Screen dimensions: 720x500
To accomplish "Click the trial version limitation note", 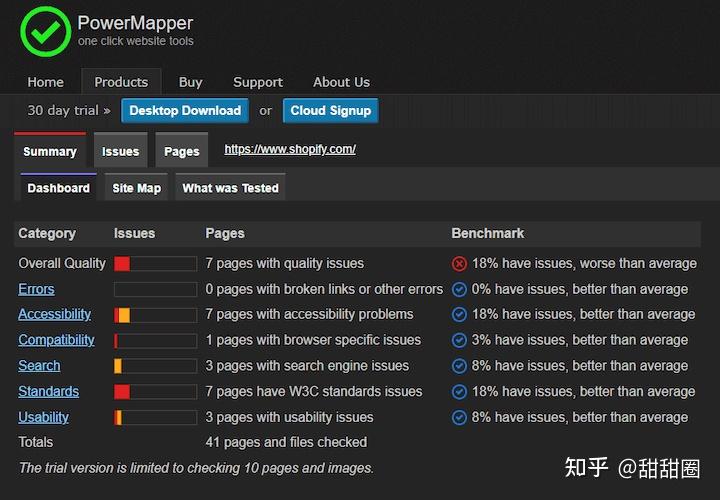I will (196, 468).
